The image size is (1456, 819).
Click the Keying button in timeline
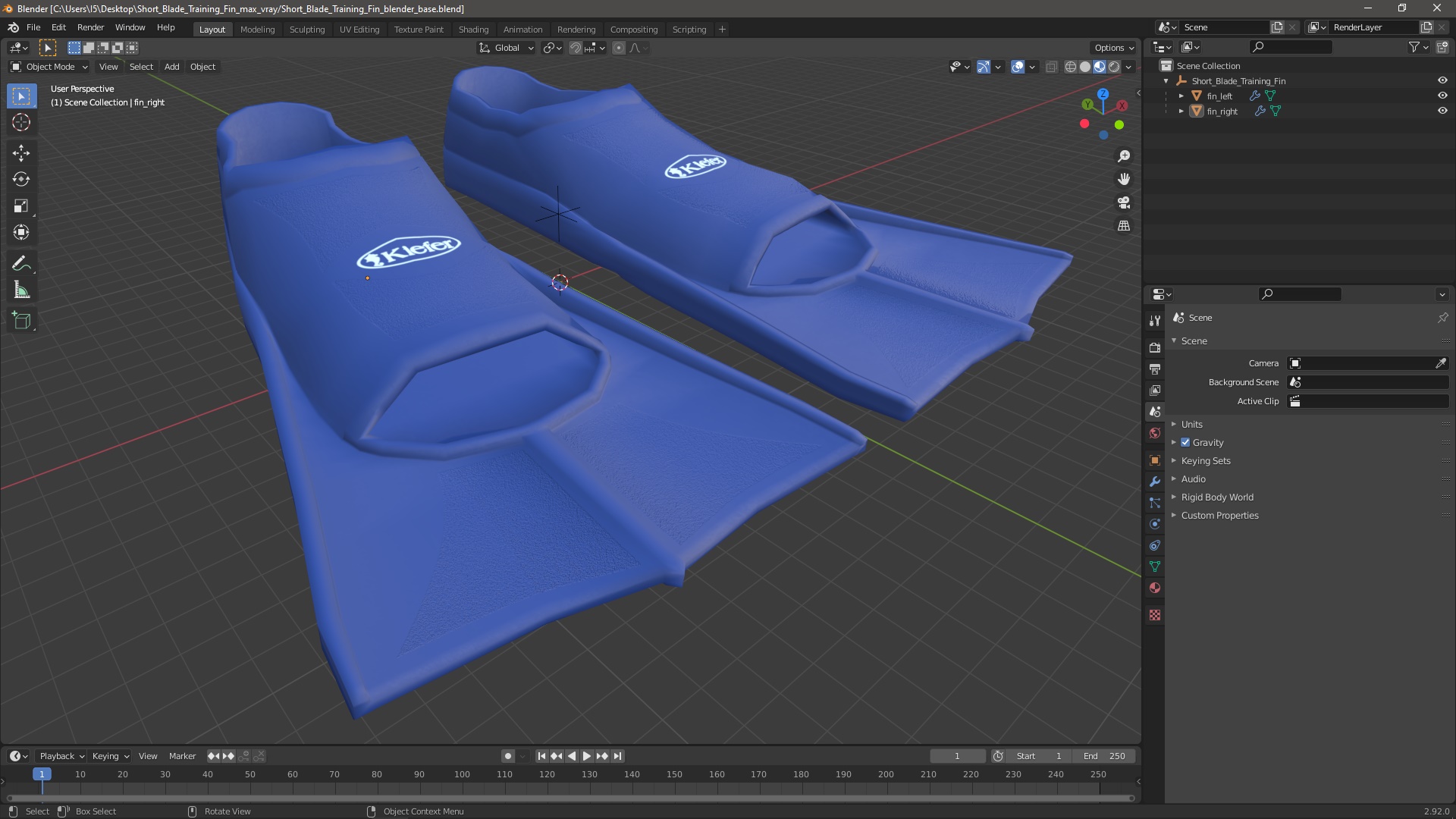pos(110,756)
